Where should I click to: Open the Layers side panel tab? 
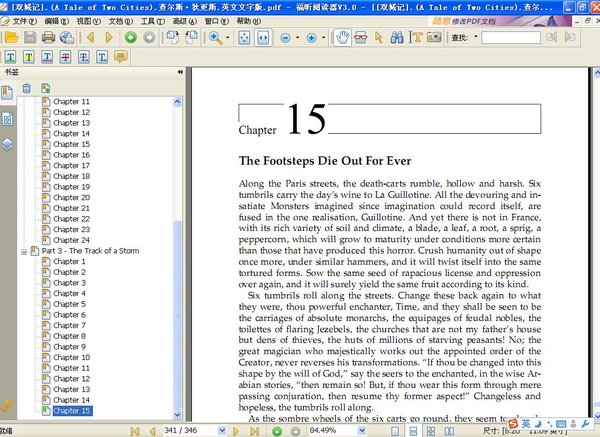[x=7, y=145]
